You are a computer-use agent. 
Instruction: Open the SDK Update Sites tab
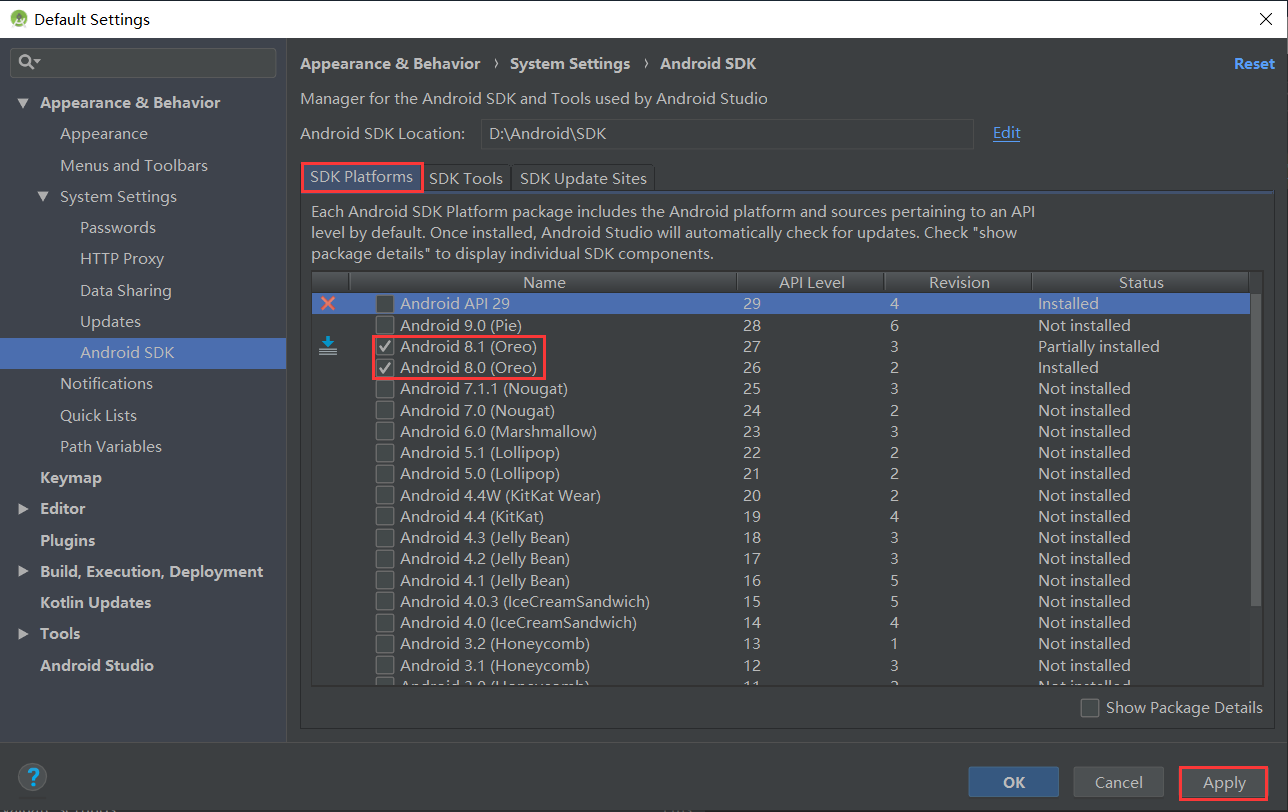pyautogui.click(x=583, y=178)
